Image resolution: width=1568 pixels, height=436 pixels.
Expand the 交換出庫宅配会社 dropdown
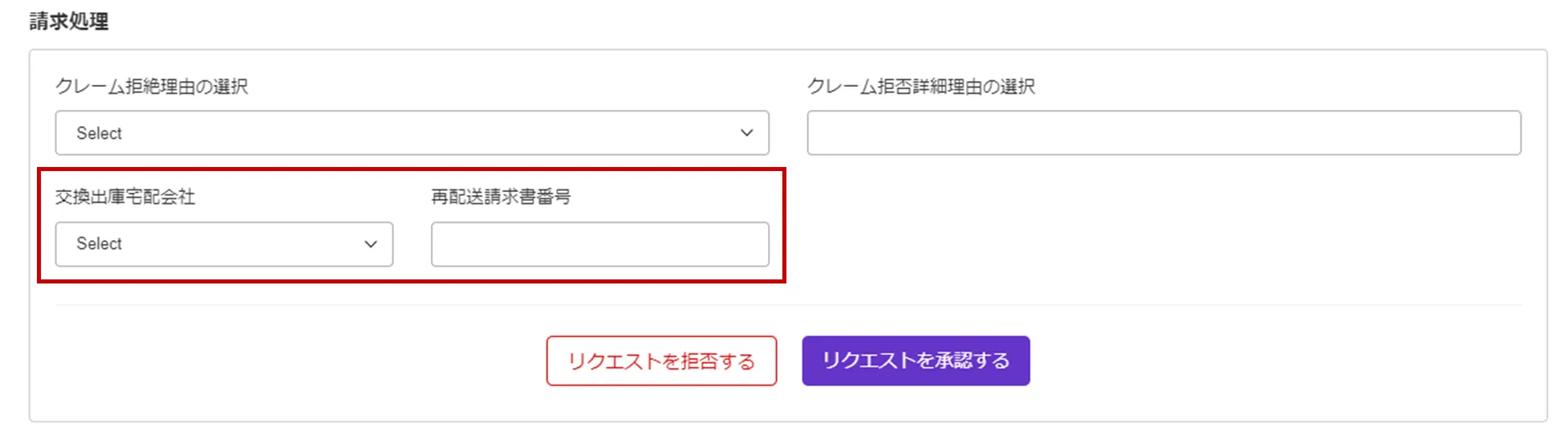pyautogui.click(x=224, y=244)
